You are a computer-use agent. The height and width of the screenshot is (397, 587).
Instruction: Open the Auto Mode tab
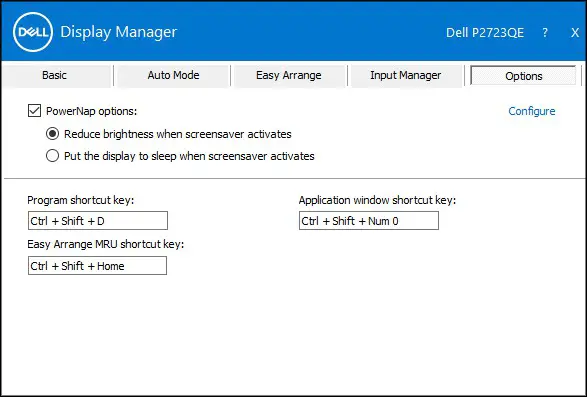173,75
